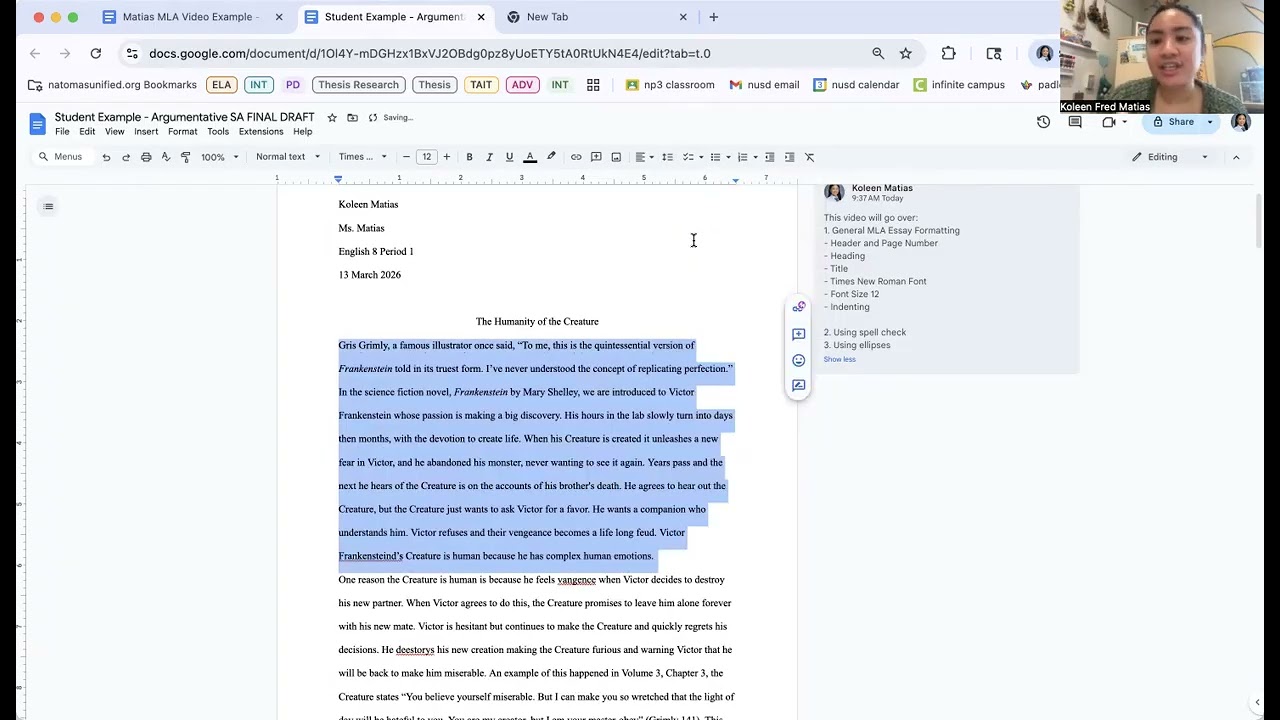Open the Format menu

point(182,132)
